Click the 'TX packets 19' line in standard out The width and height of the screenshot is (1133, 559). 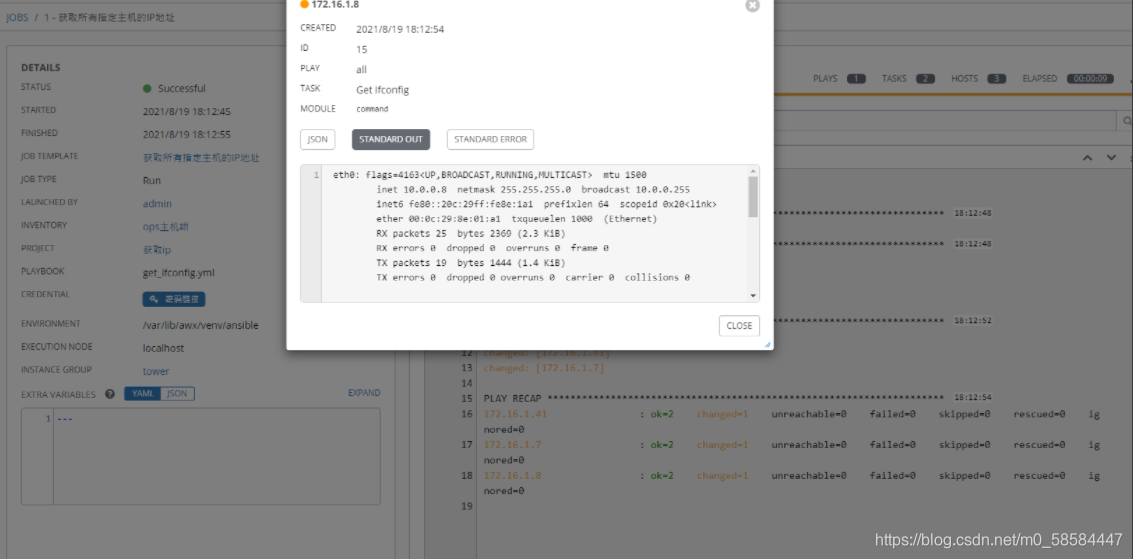(470, 263)
